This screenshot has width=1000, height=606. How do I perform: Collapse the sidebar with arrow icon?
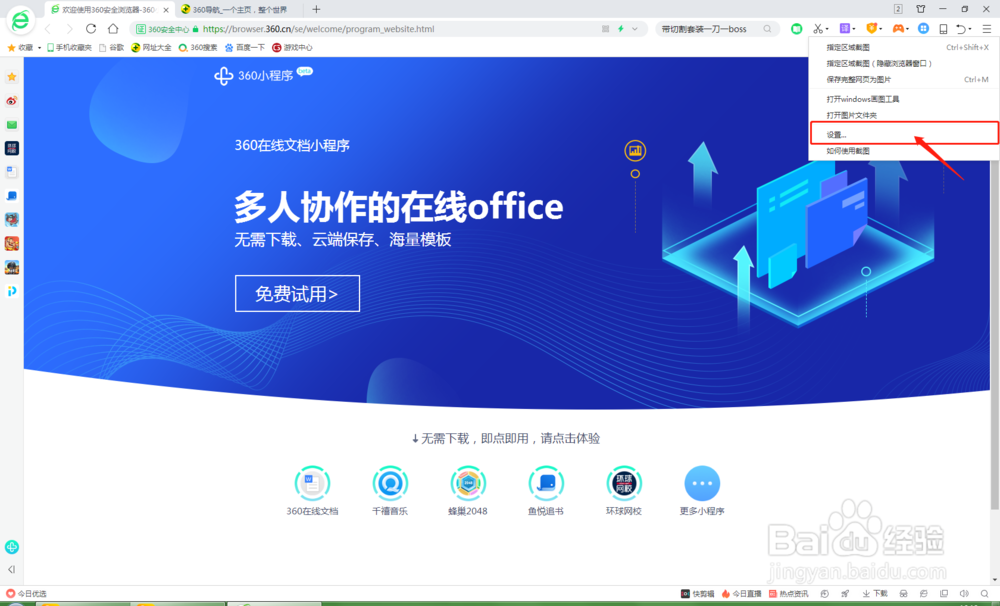[11, 570]
